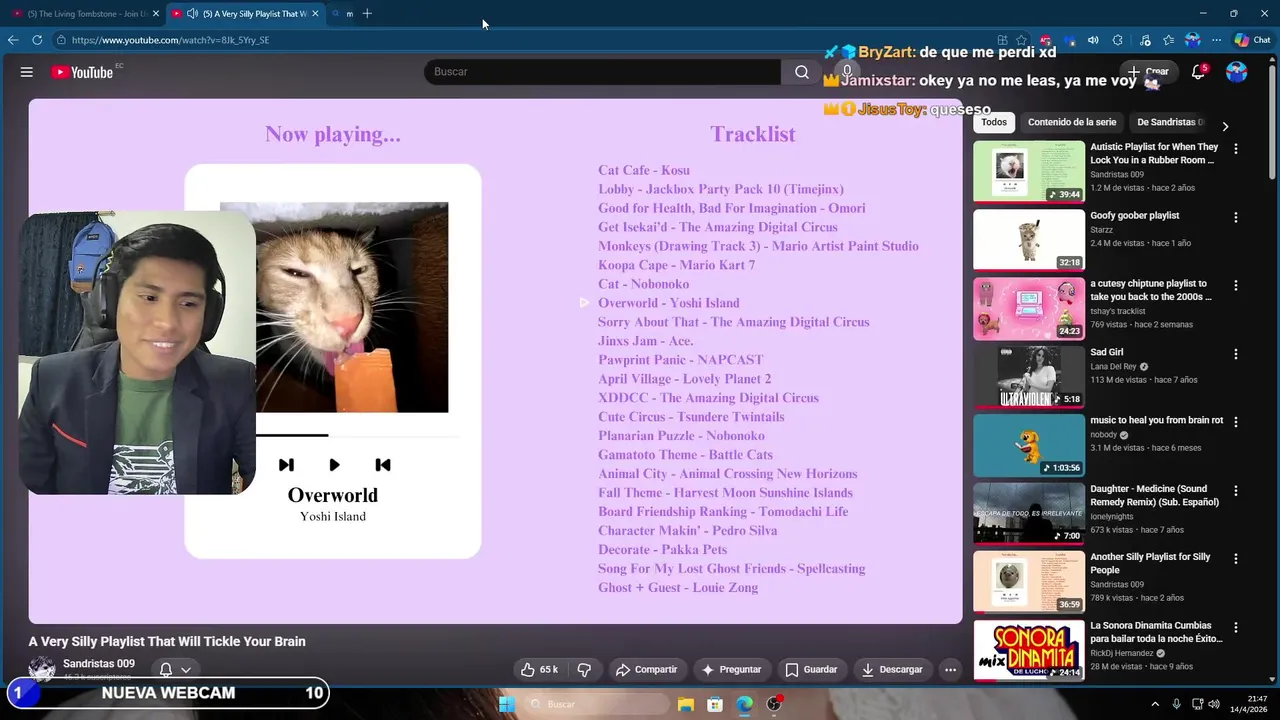This screenshot has width=1280, height=720.
Task: Open Microsoft Store from taskbar
Action: 715,704
